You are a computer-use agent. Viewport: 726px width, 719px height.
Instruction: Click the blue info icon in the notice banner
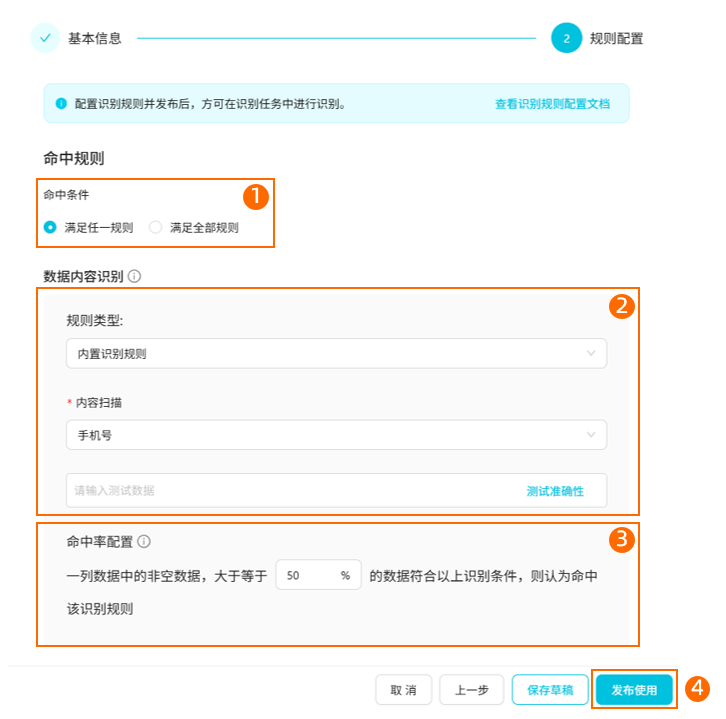(61, 103)
